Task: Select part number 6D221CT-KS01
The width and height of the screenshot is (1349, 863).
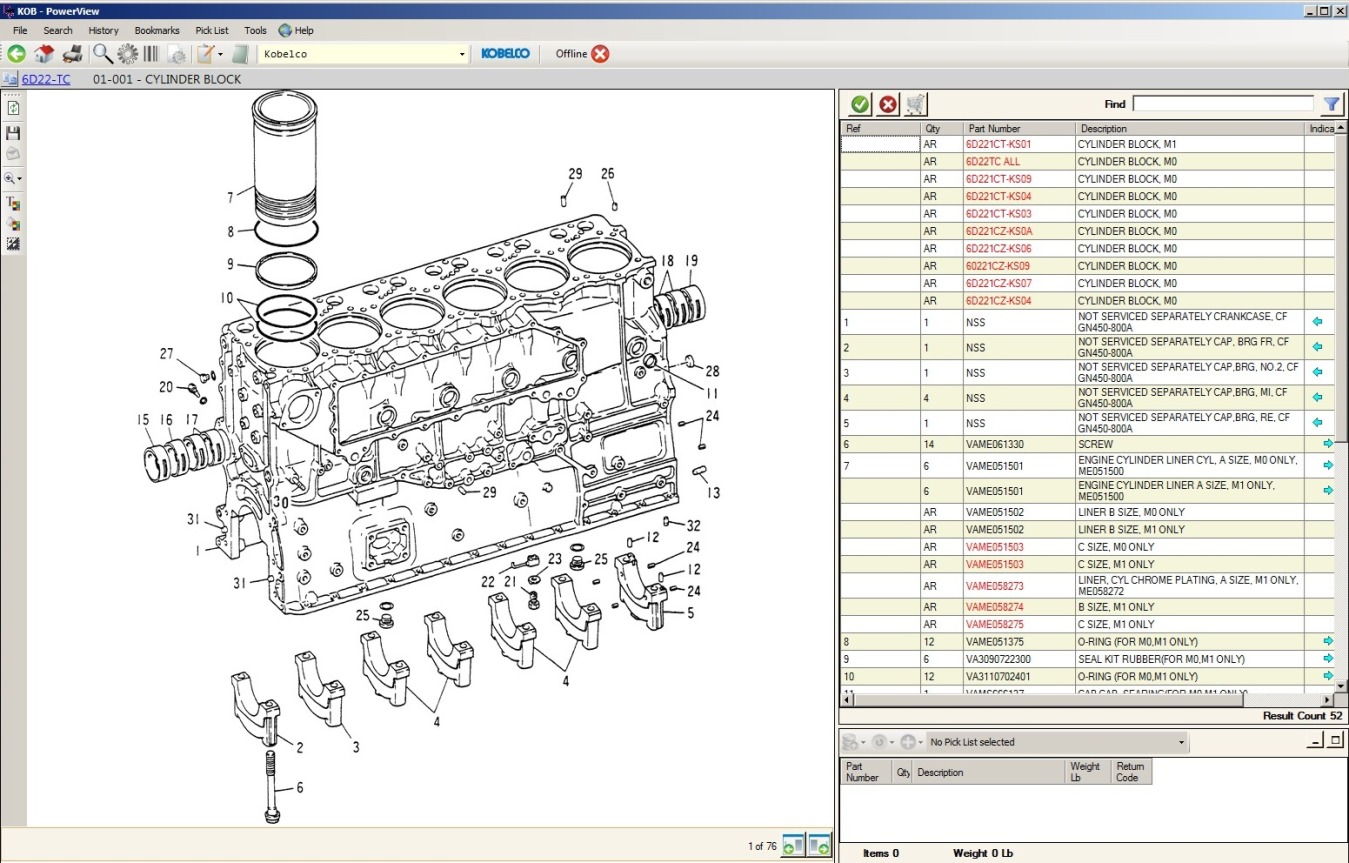Action: tap(998, 144)
